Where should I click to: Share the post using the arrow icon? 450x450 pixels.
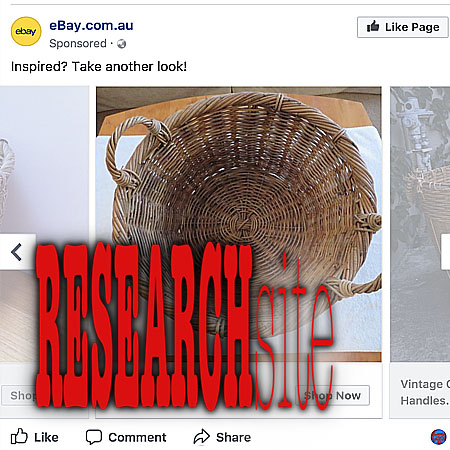coord(202,437)
